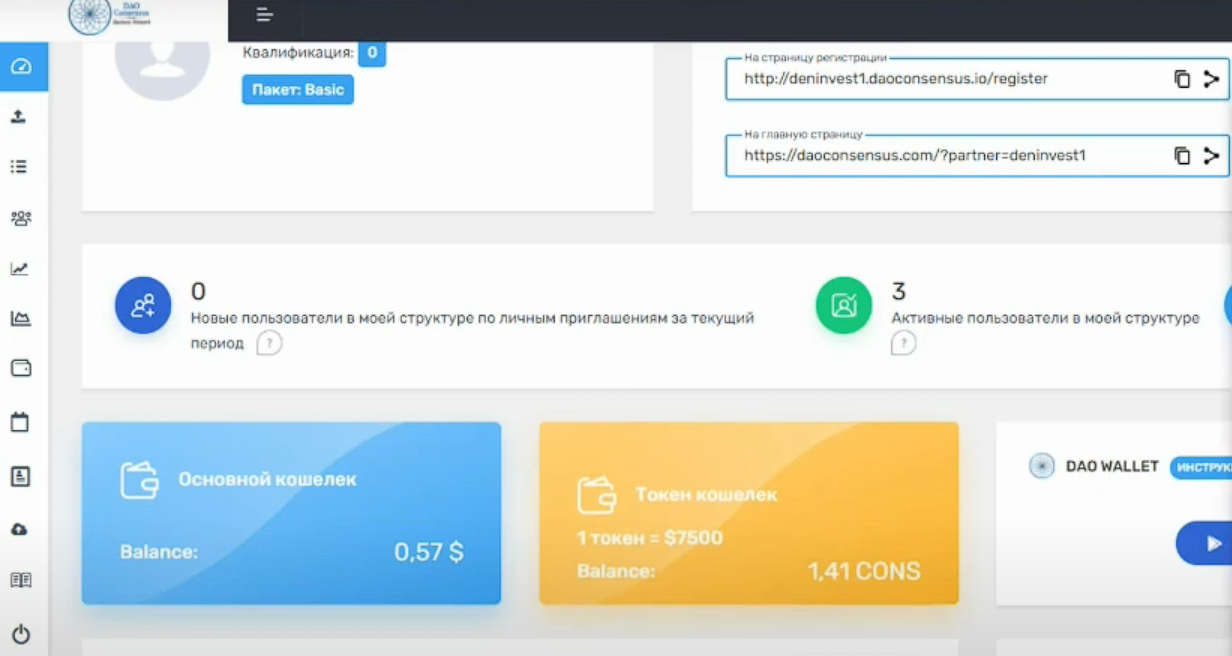Screen dimensions: 1232x656
Task: Click the main page URL field with partner=deninvest1
Action: pos(977,155)
